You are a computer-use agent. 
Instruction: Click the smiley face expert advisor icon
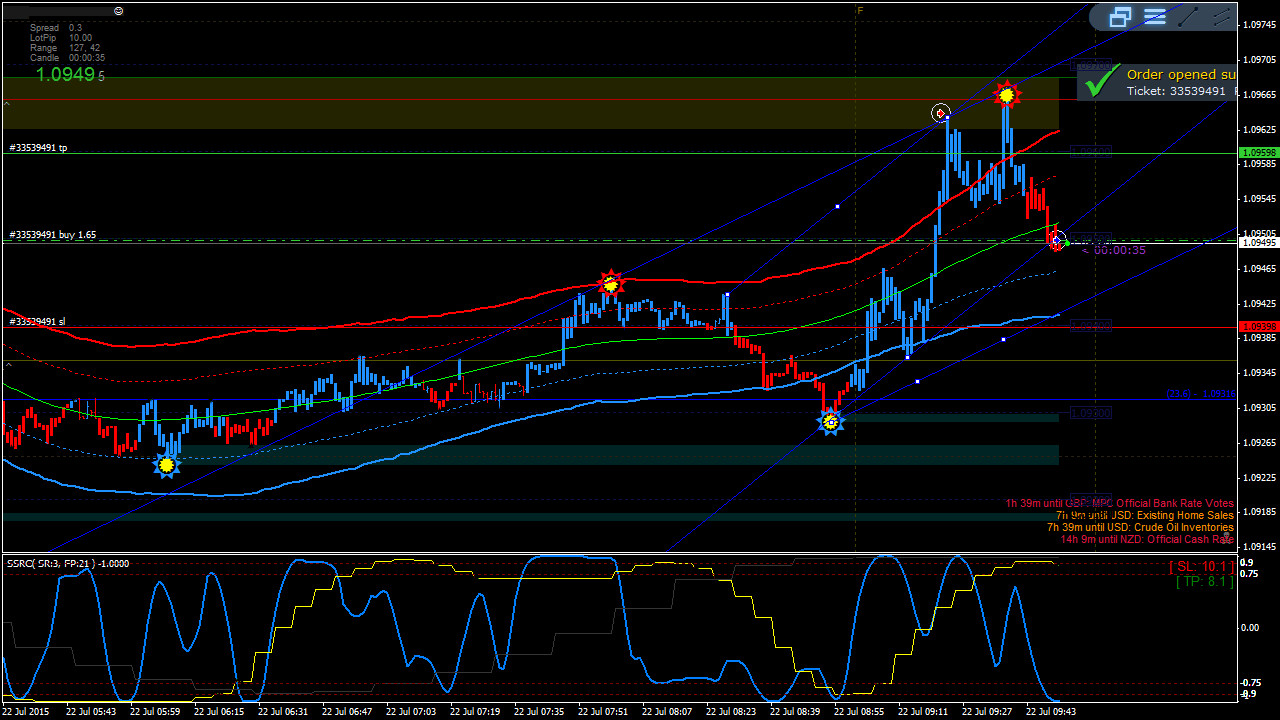tap(118, 10)
